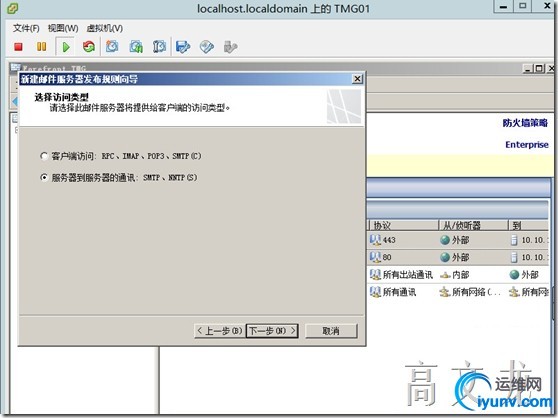This screenshot has width=558, height=418.
Task: Click the revert to snapshot icon
Action: tap(136, 47)
